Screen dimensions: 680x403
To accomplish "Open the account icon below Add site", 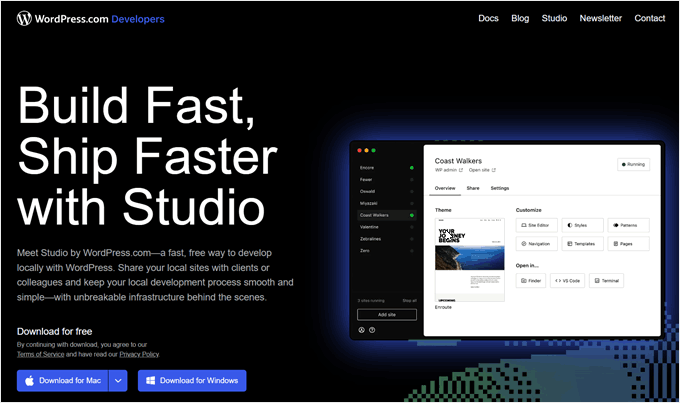I will [x=361, y=330].
